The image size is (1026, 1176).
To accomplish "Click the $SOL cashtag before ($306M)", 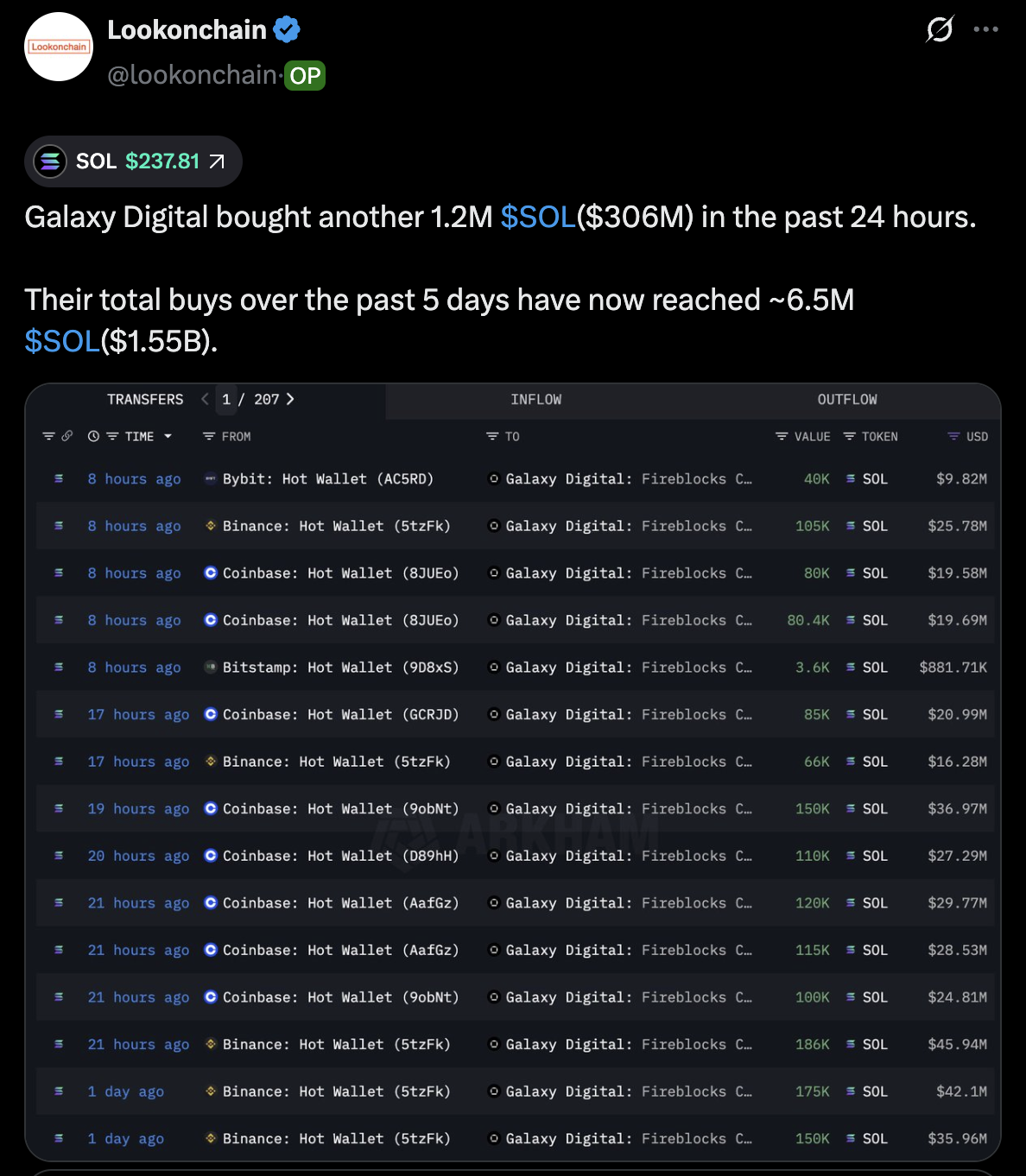I will point(538,217).
